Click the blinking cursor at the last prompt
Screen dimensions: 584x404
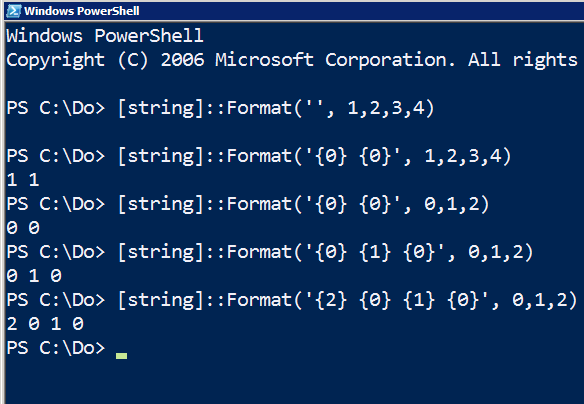click(121, 356)
